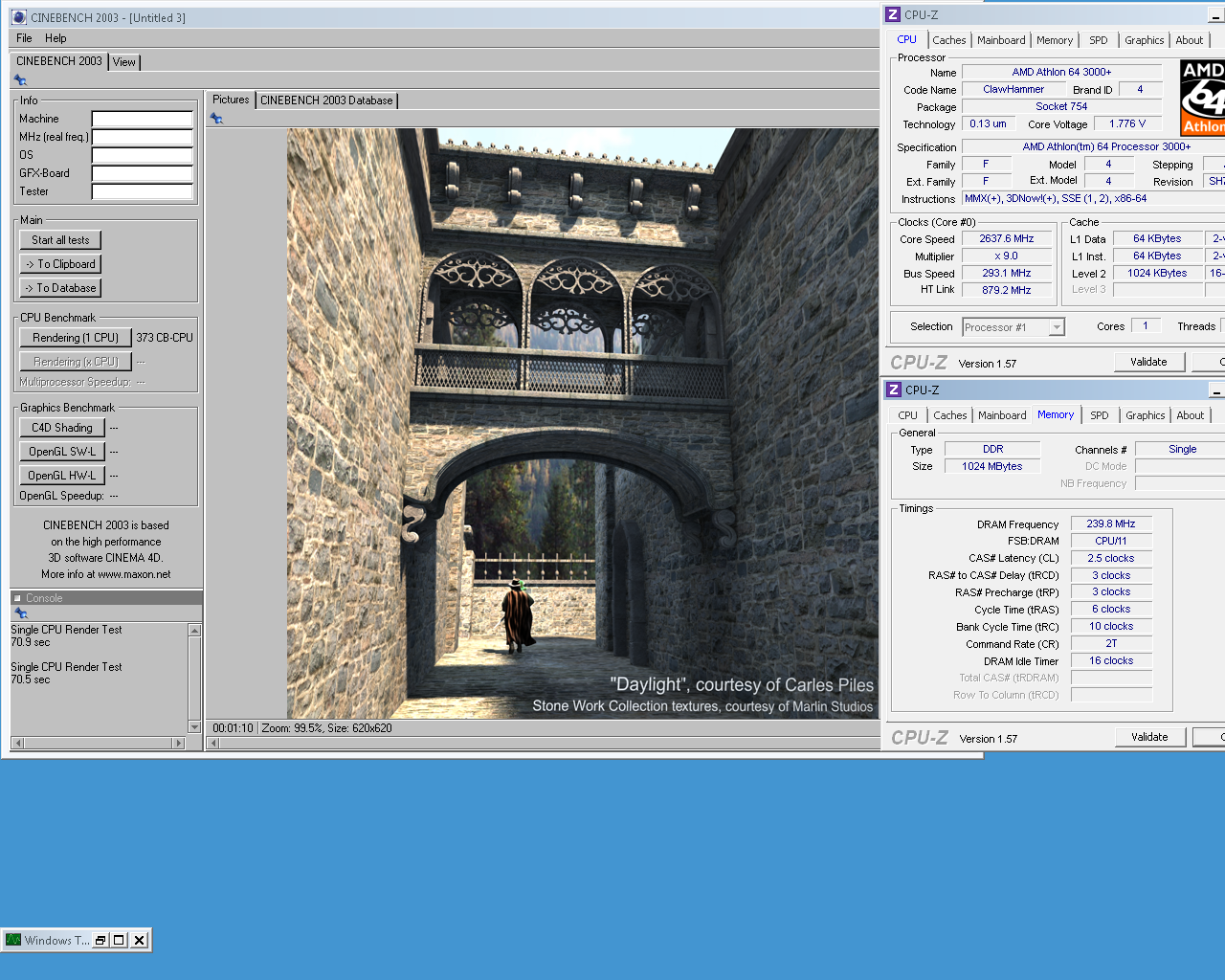Click the pin icon below CINEBENCH 2003 tab

click(x=20, y=80)
